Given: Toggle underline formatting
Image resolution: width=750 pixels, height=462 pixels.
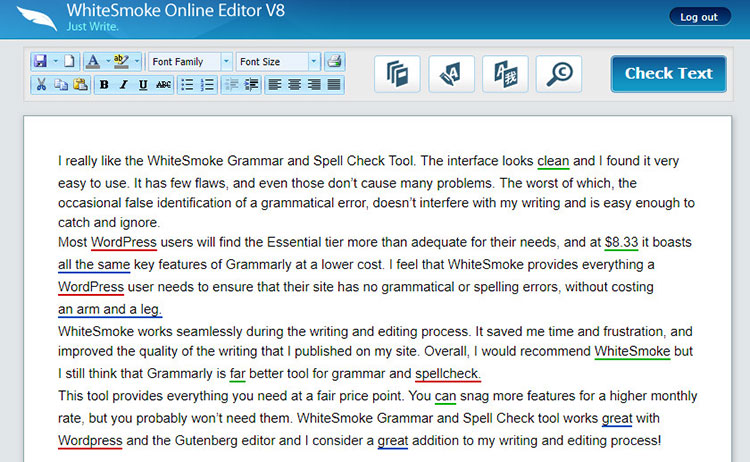Looking at the screenshot, I should tap(143, 85).
